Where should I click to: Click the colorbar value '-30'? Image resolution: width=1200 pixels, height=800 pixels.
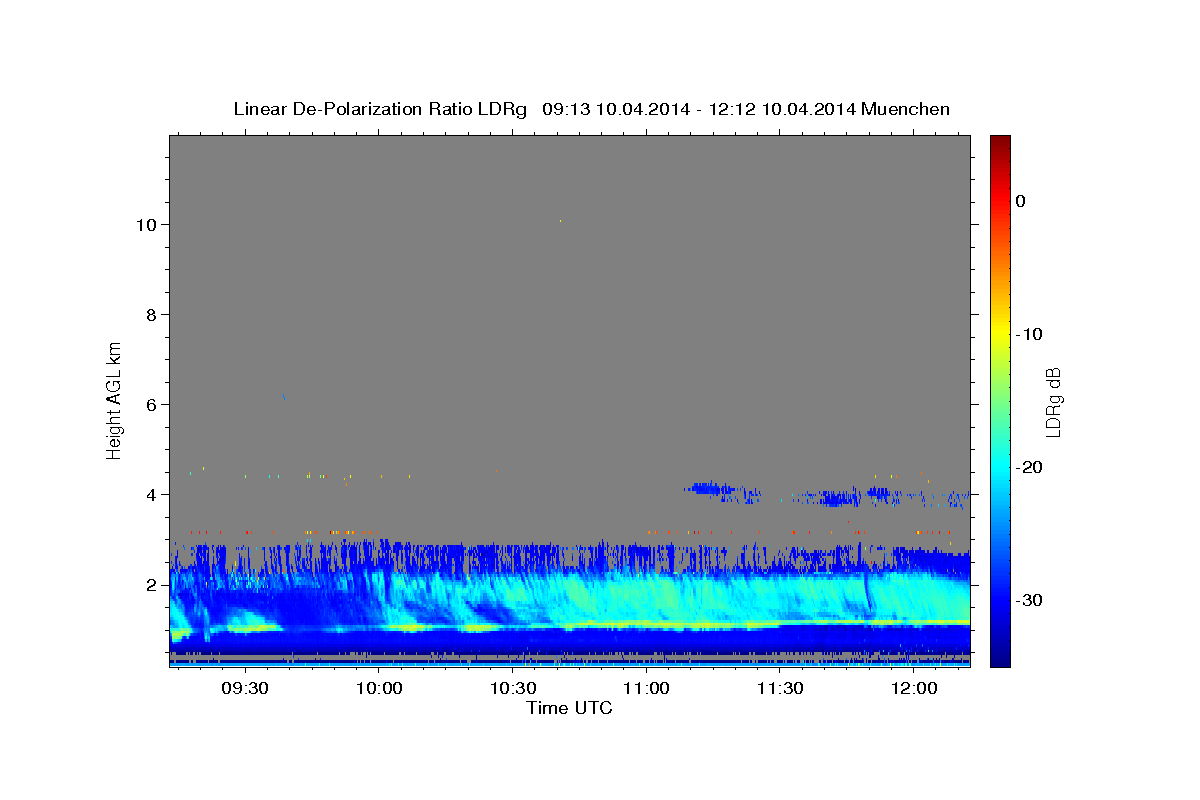pyautogui.click(x=1030, y=600)
